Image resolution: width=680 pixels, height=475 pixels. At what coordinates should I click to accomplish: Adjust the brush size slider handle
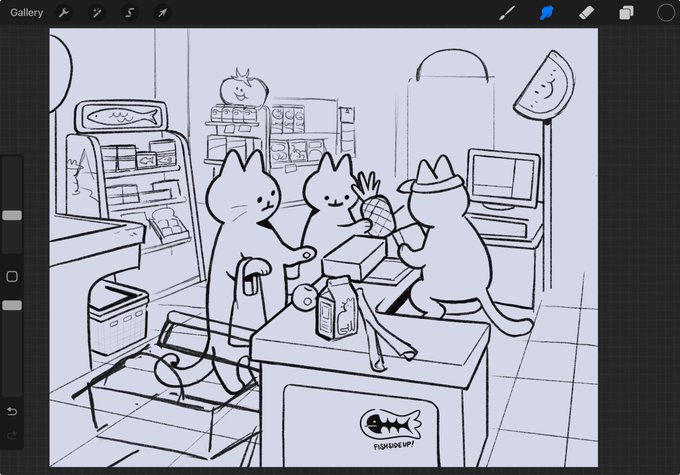(x=12, y=216)
